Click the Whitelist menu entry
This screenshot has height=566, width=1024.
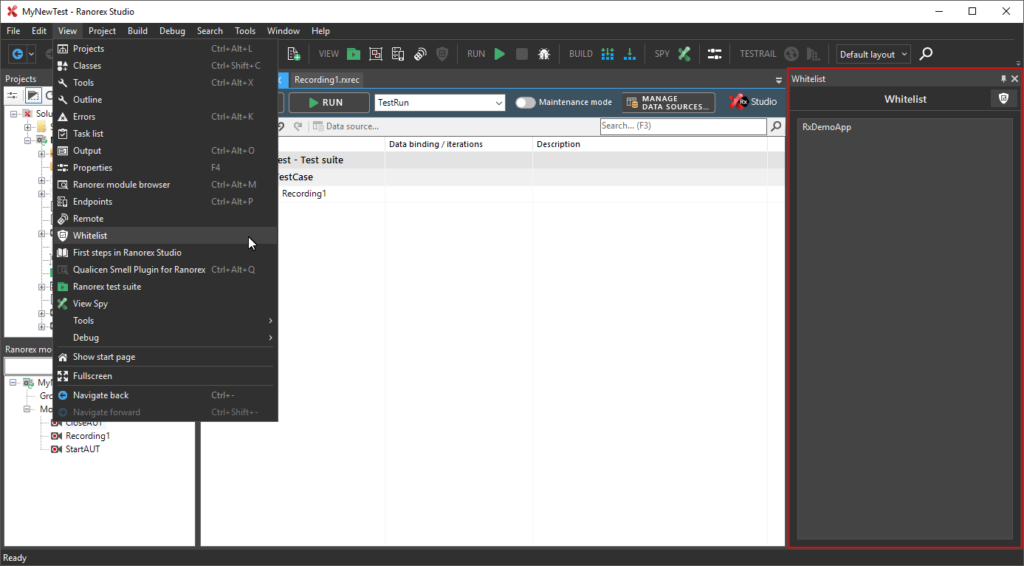click(165, 235)
